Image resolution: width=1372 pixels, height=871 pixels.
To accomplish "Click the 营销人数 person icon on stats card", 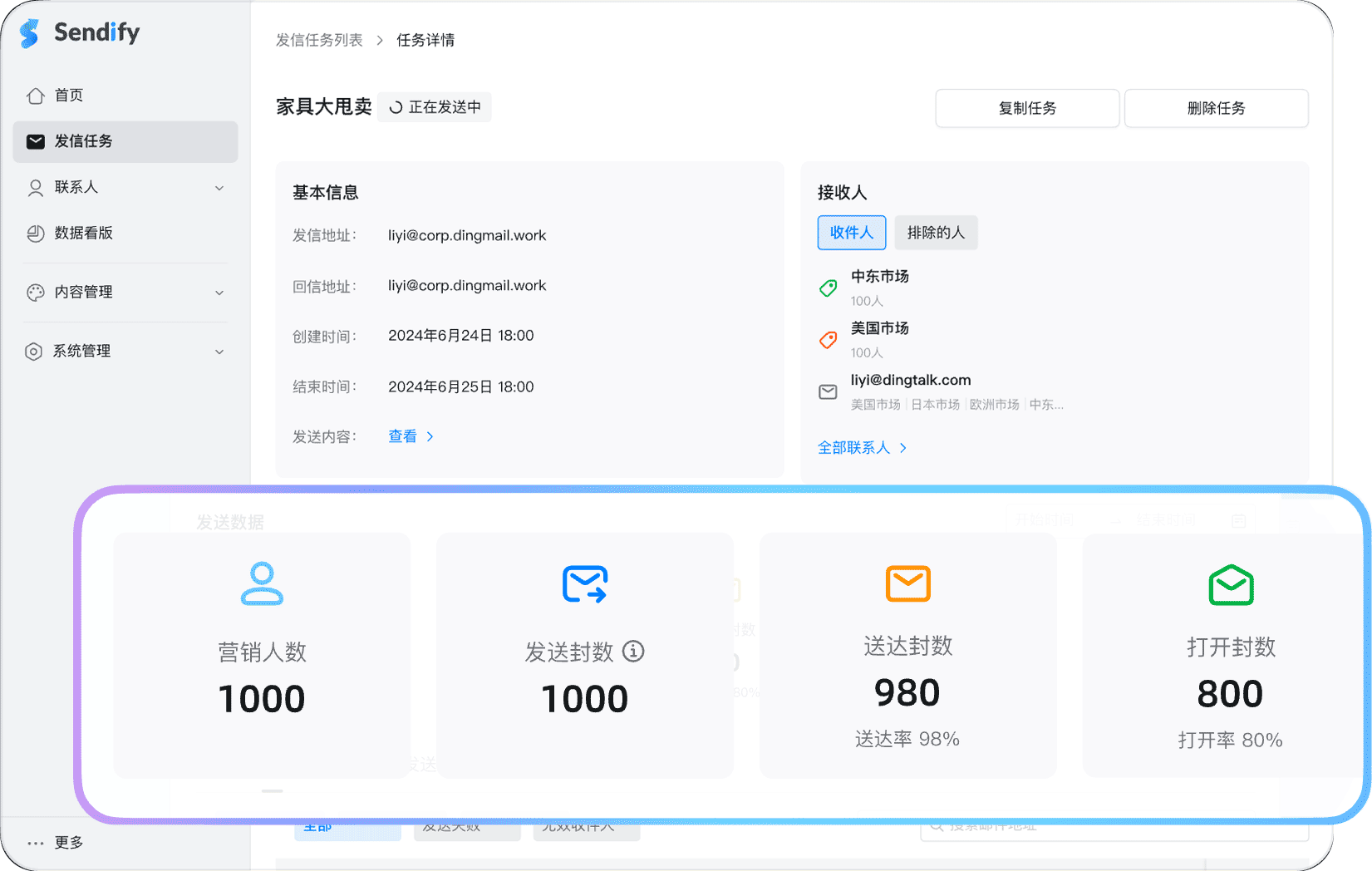I will point(262,584).
